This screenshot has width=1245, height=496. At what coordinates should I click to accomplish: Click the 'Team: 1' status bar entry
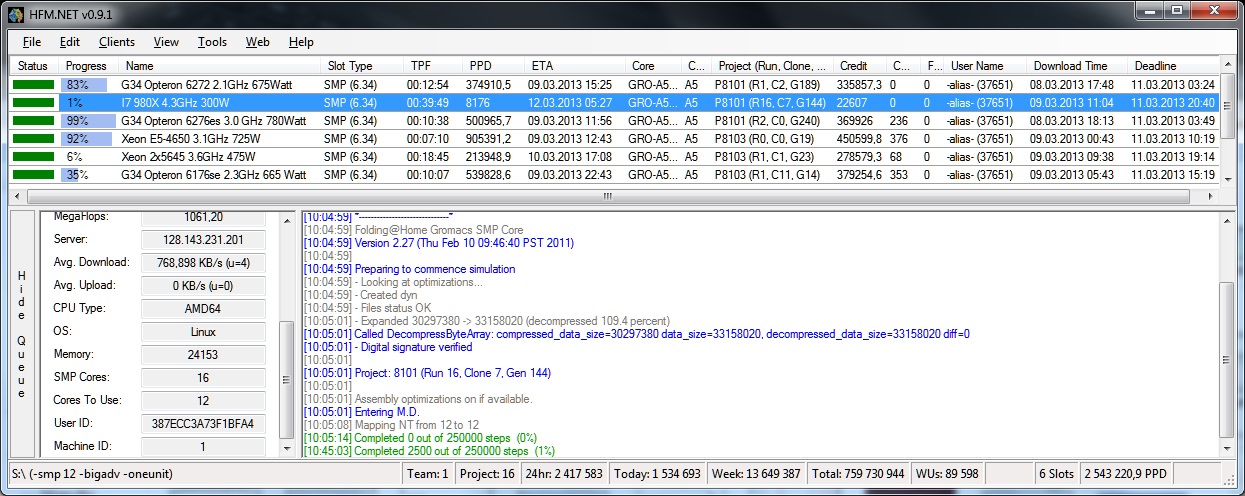tap(428, 474)
